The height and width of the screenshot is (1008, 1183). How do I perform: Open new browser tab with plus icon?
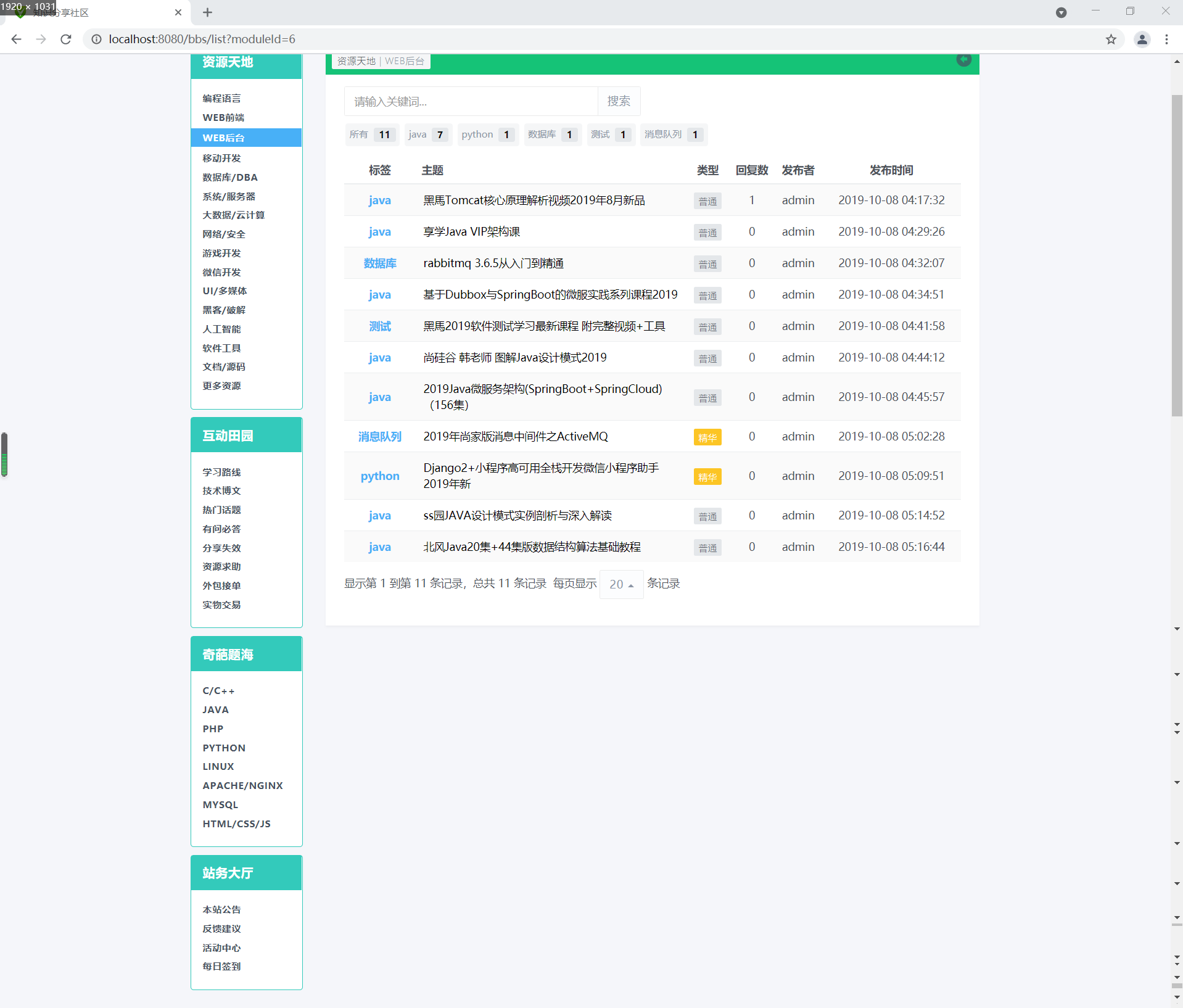point(207,12)
